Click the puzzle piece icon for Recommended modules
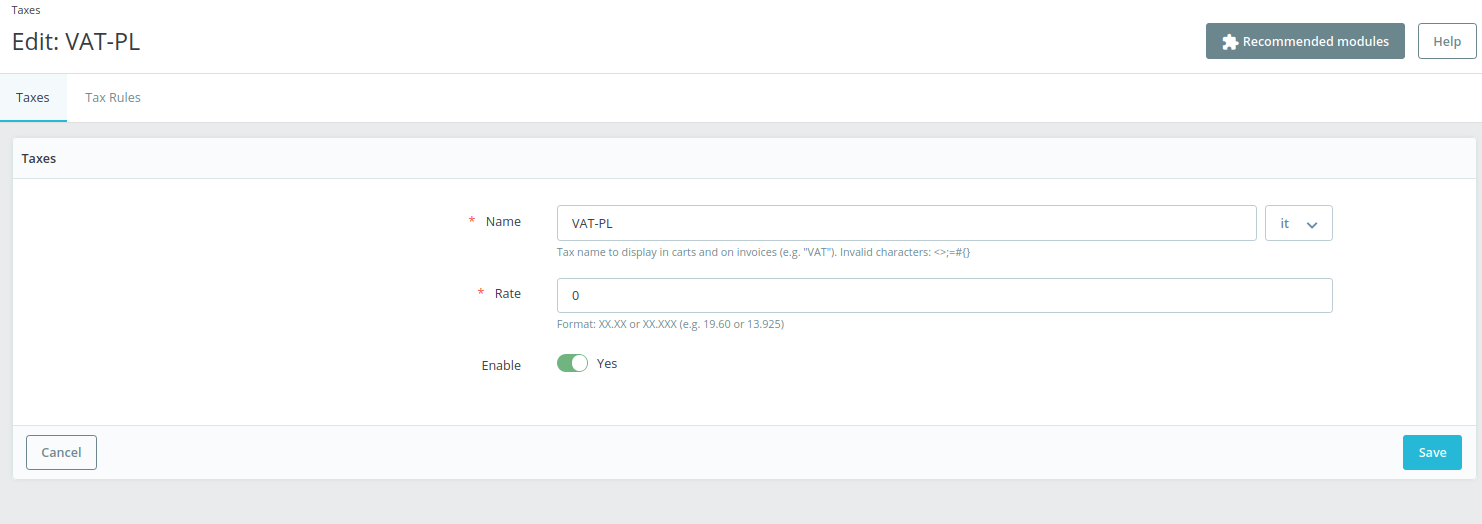The height and width of the screenshot is (524, 1482). 1230,42
